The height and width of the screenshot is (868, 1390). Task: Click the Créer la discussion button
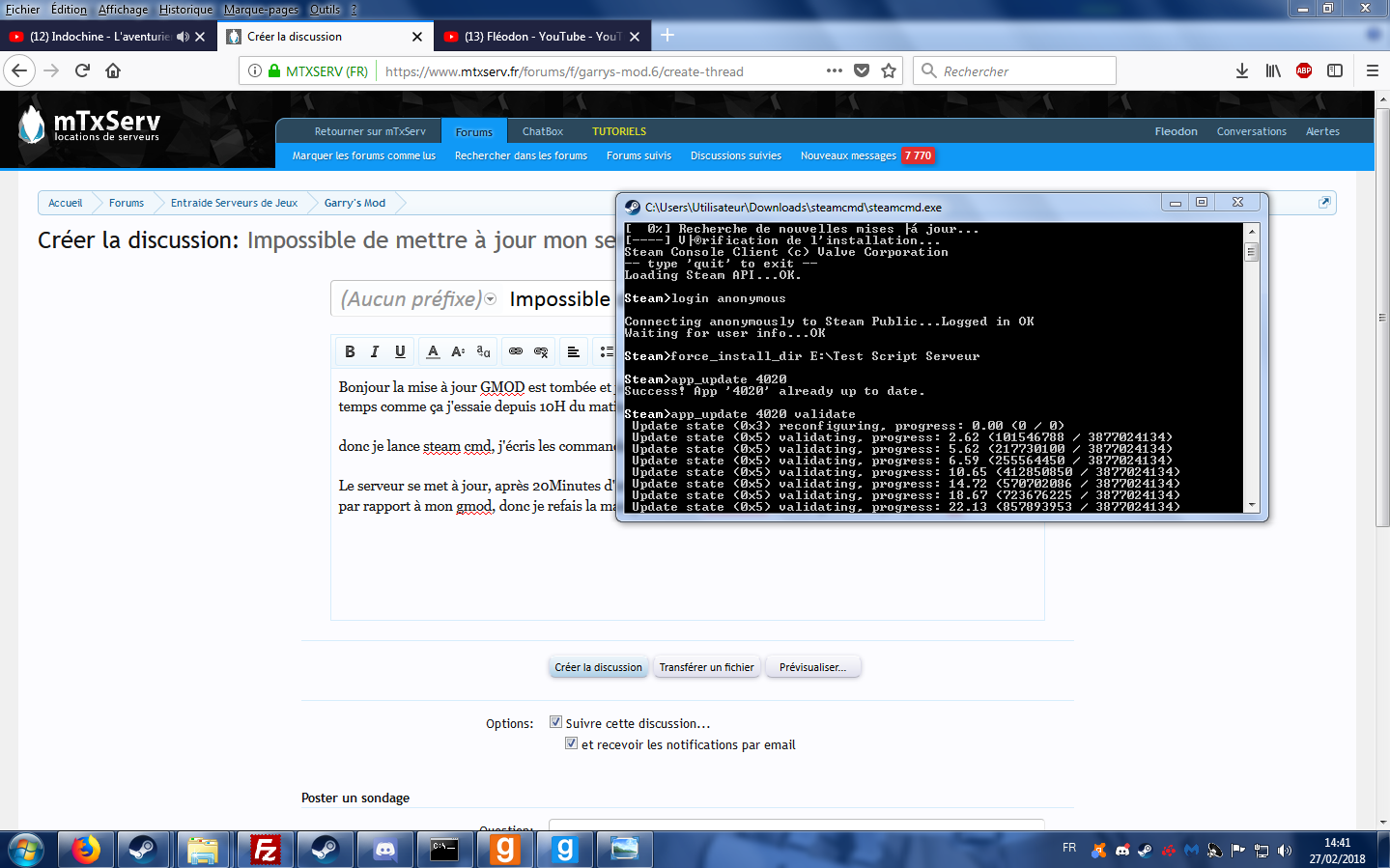[598, 667]
